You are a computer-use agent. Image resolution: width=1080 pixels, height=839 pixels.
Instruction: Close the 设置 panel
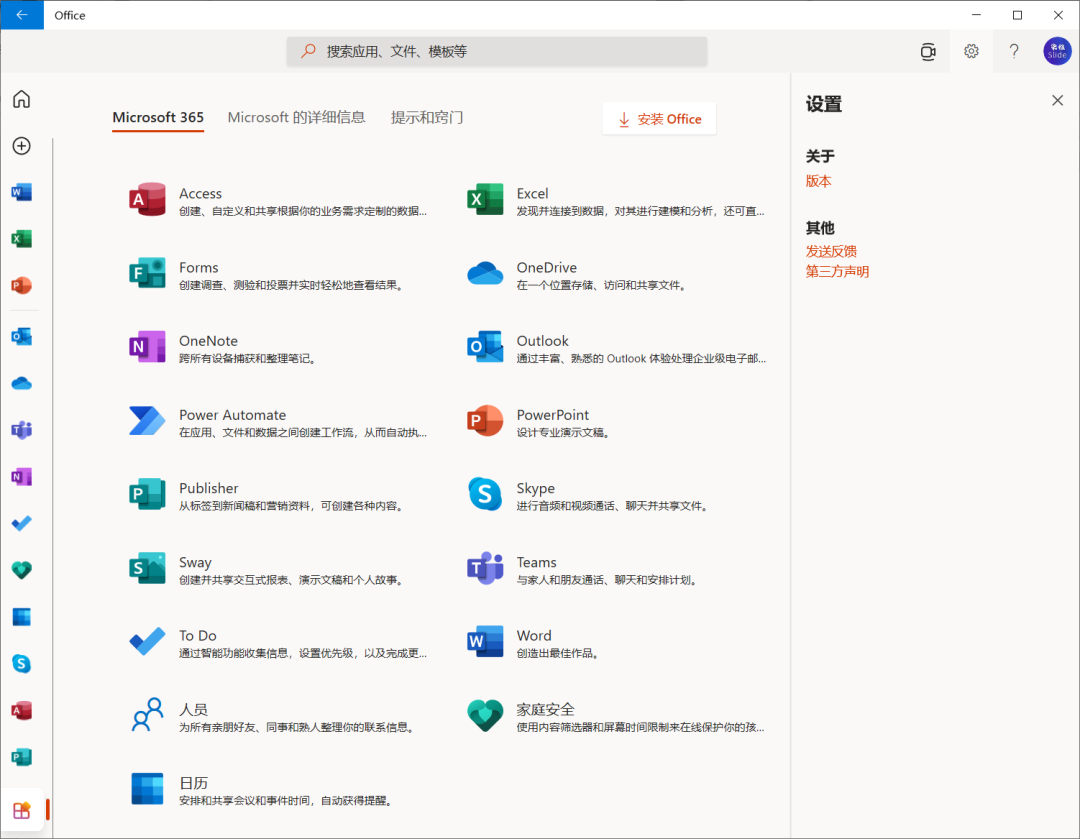[x=1057, y=101]
